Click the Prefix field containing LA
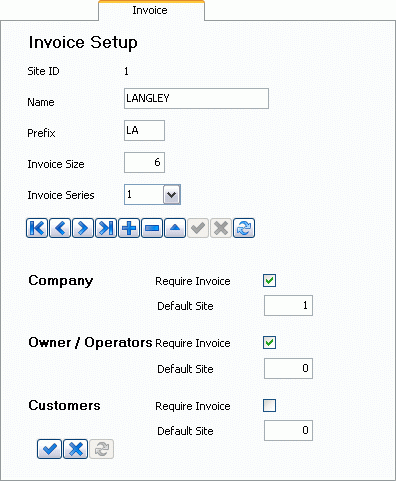 pyautogui.click(x=144, y=130)
